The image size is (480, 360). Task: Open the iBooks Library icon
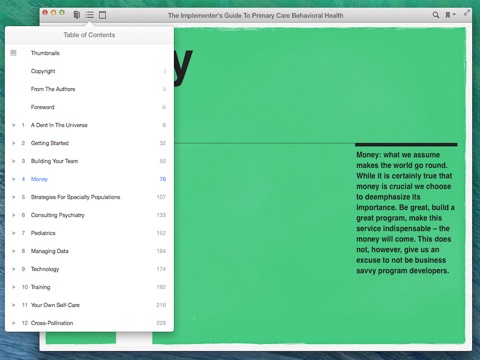(x=77, y=15)
